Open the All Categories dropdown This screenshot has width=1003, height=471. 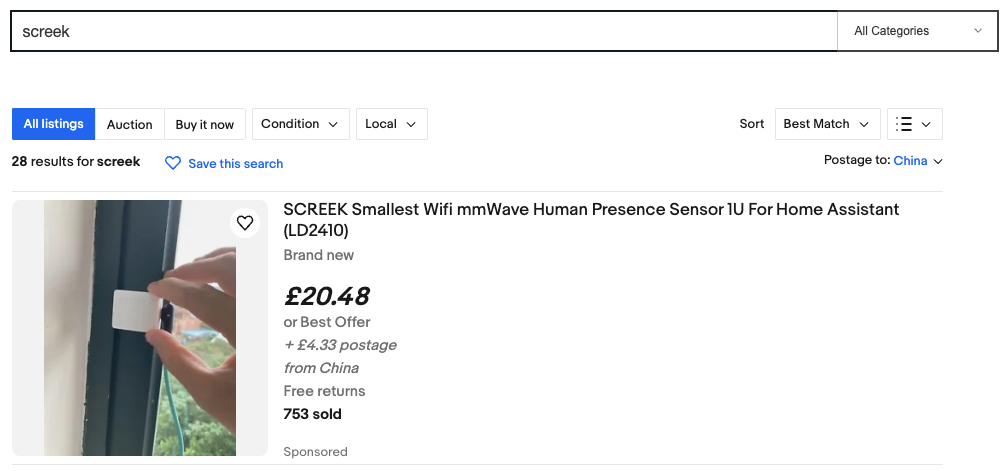(917, 31)
